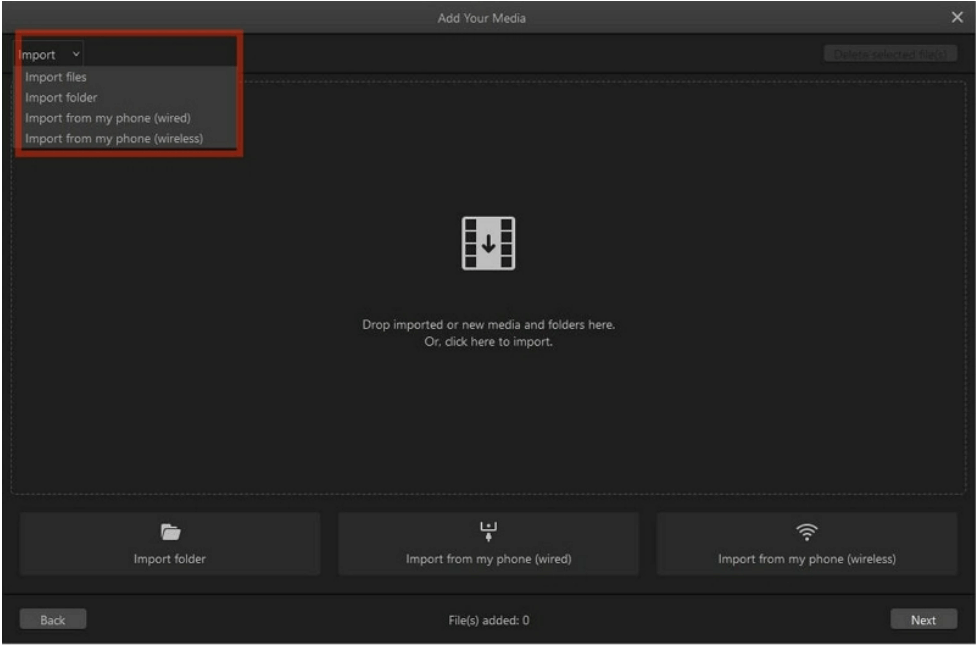Click the USB cable wired import icon

click(489, 532)
